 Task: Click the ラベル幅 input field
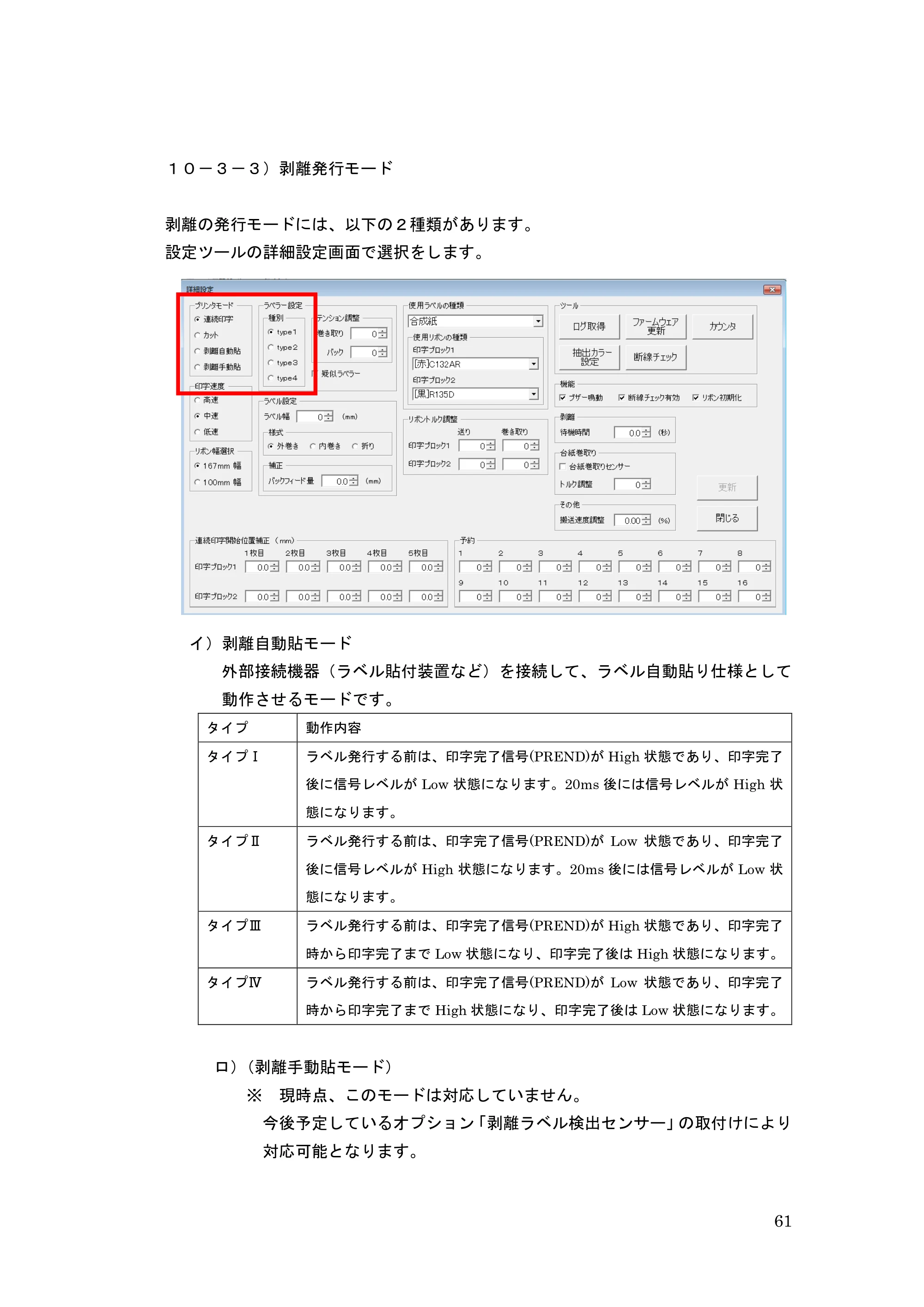pyautogui.click(x=316, y=417)
